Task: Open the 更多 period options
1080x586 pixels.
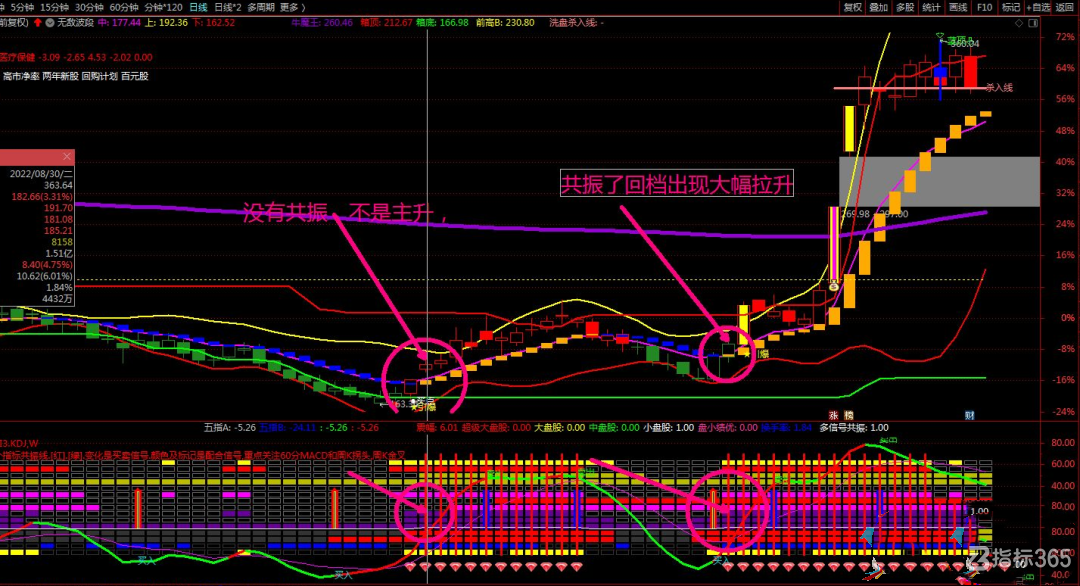Action: point(291,7)
